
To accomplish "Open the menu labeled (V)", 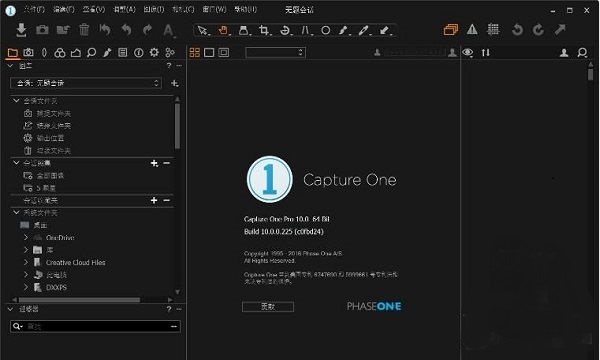I will 94,9.
